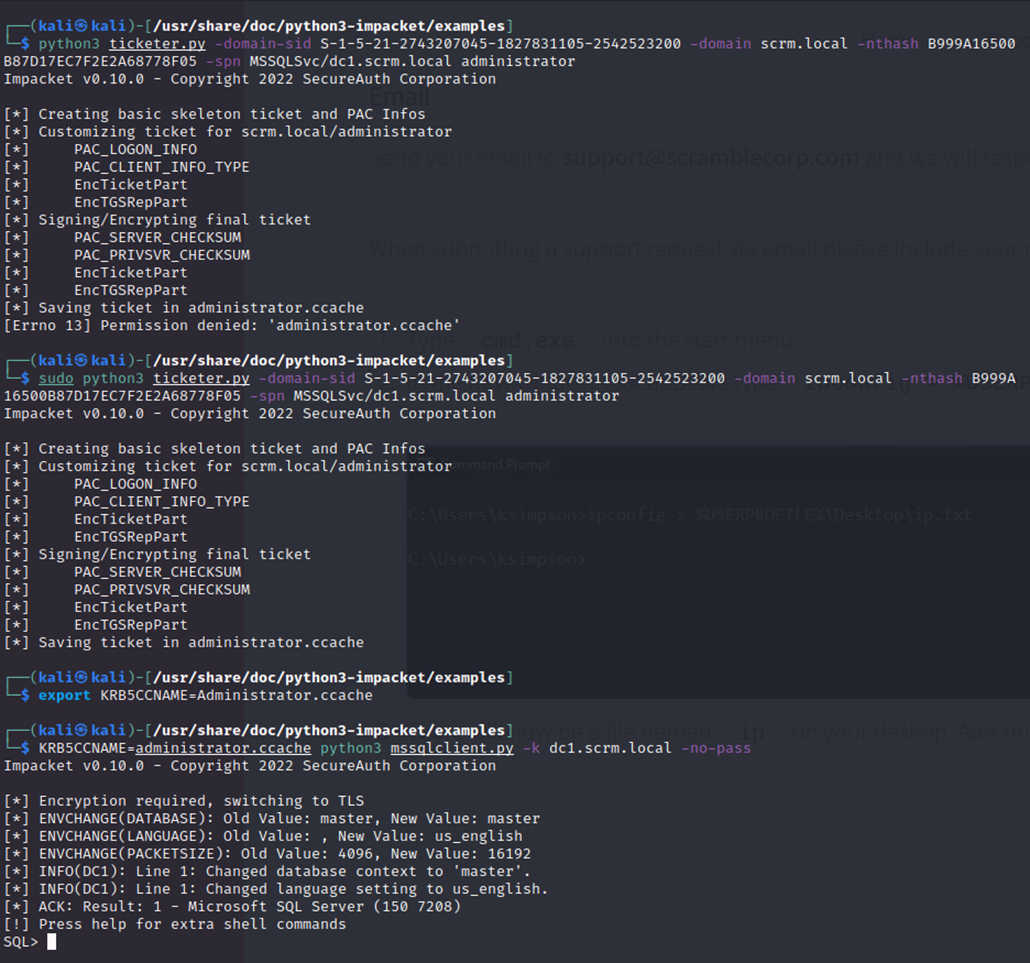
Task: Click "dc1.scrm.local" after the -k flag
Action: (610, 748)
